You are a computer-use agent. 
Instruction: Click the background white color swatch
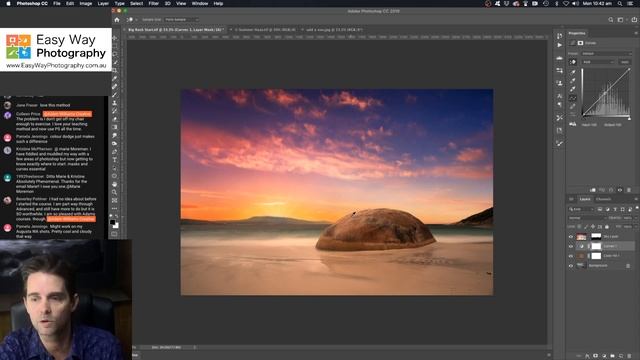coord(116,225)
